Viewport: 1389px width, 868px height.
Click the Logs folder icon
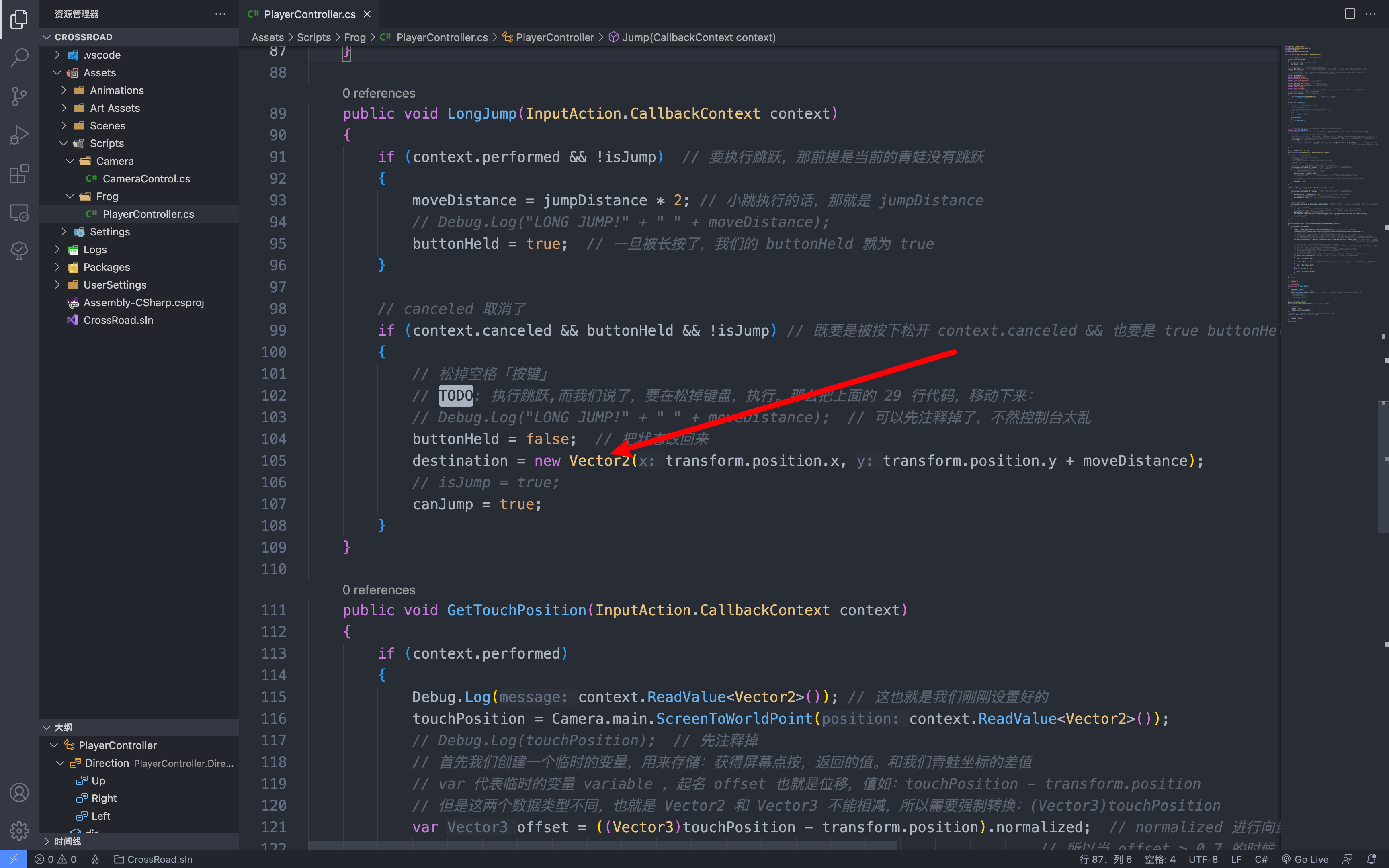point(73,250)
